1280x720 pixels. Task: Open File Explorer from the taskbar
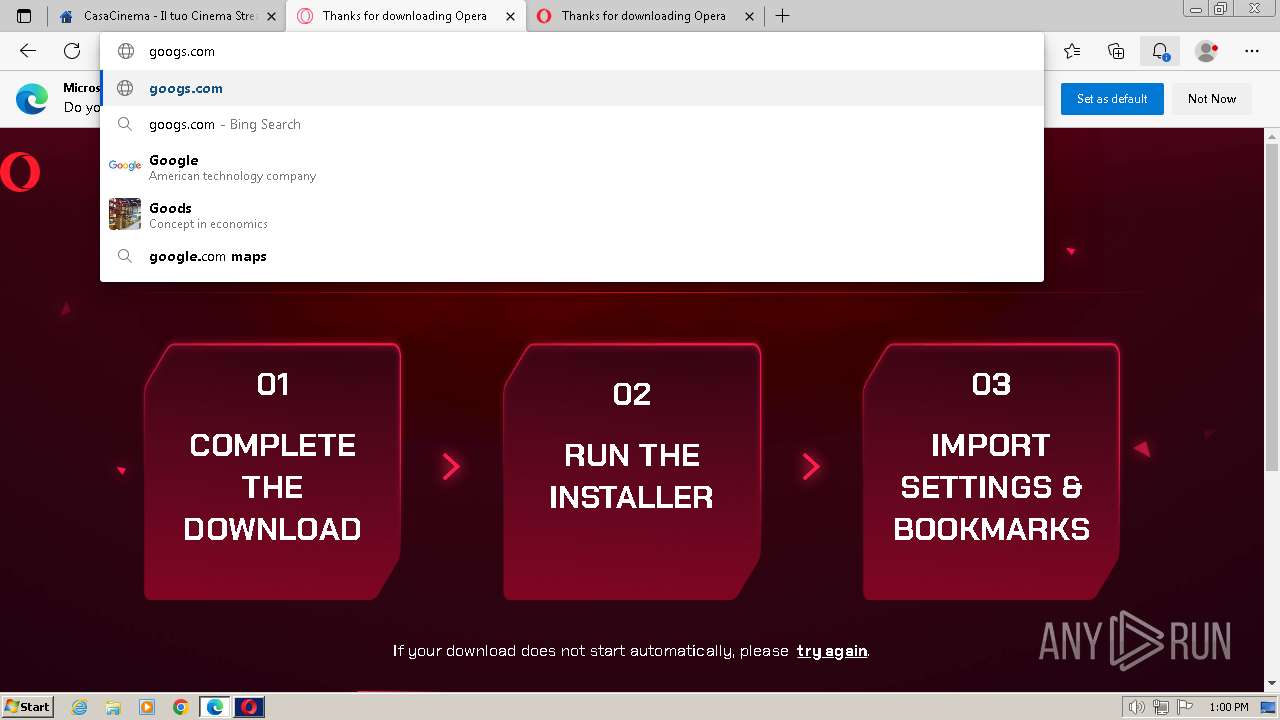[x=113, y=707]
